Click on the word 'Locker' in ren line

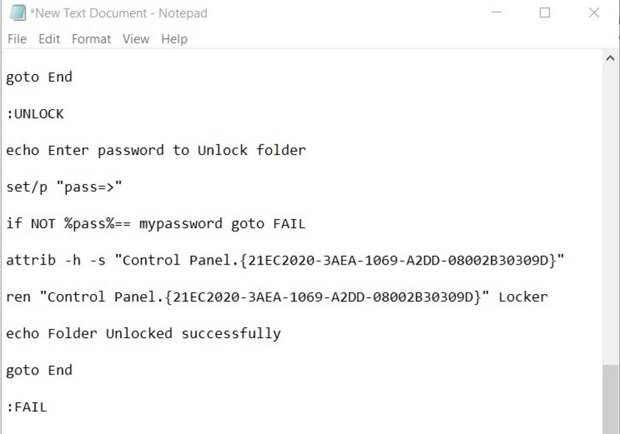point(523,297)
